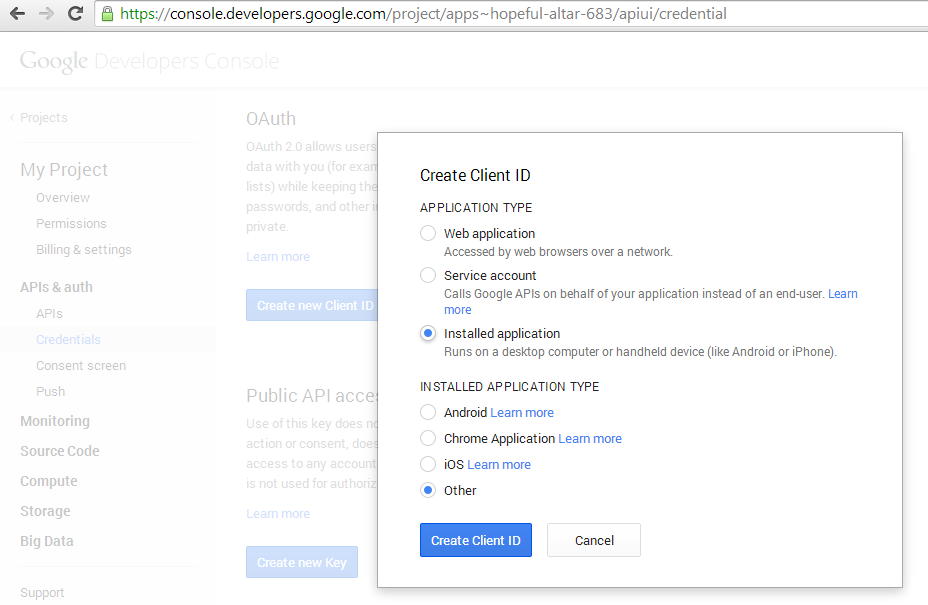Choose Other installed application type

428,490
